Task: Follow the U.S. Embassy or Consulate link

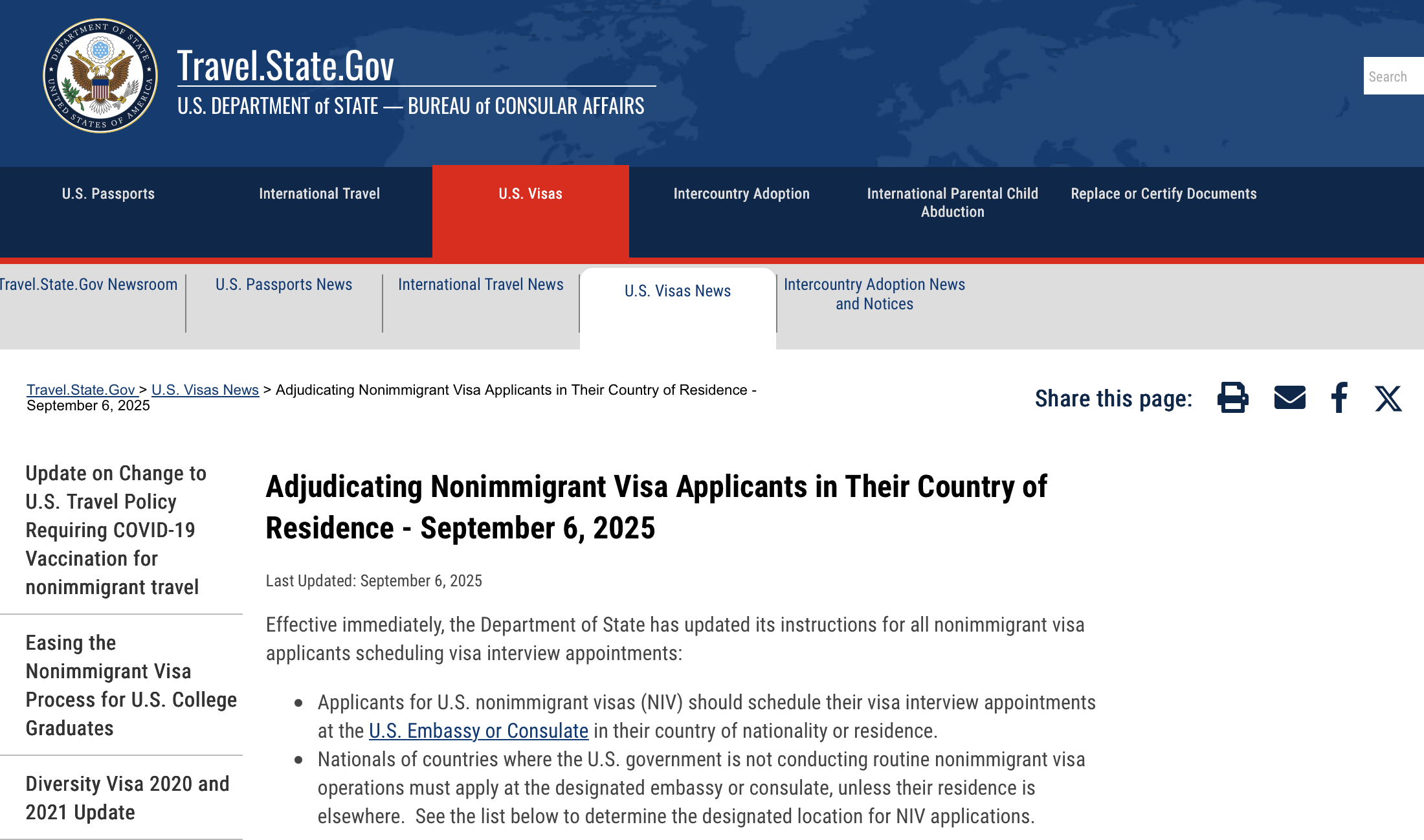Action: [478, 731]
